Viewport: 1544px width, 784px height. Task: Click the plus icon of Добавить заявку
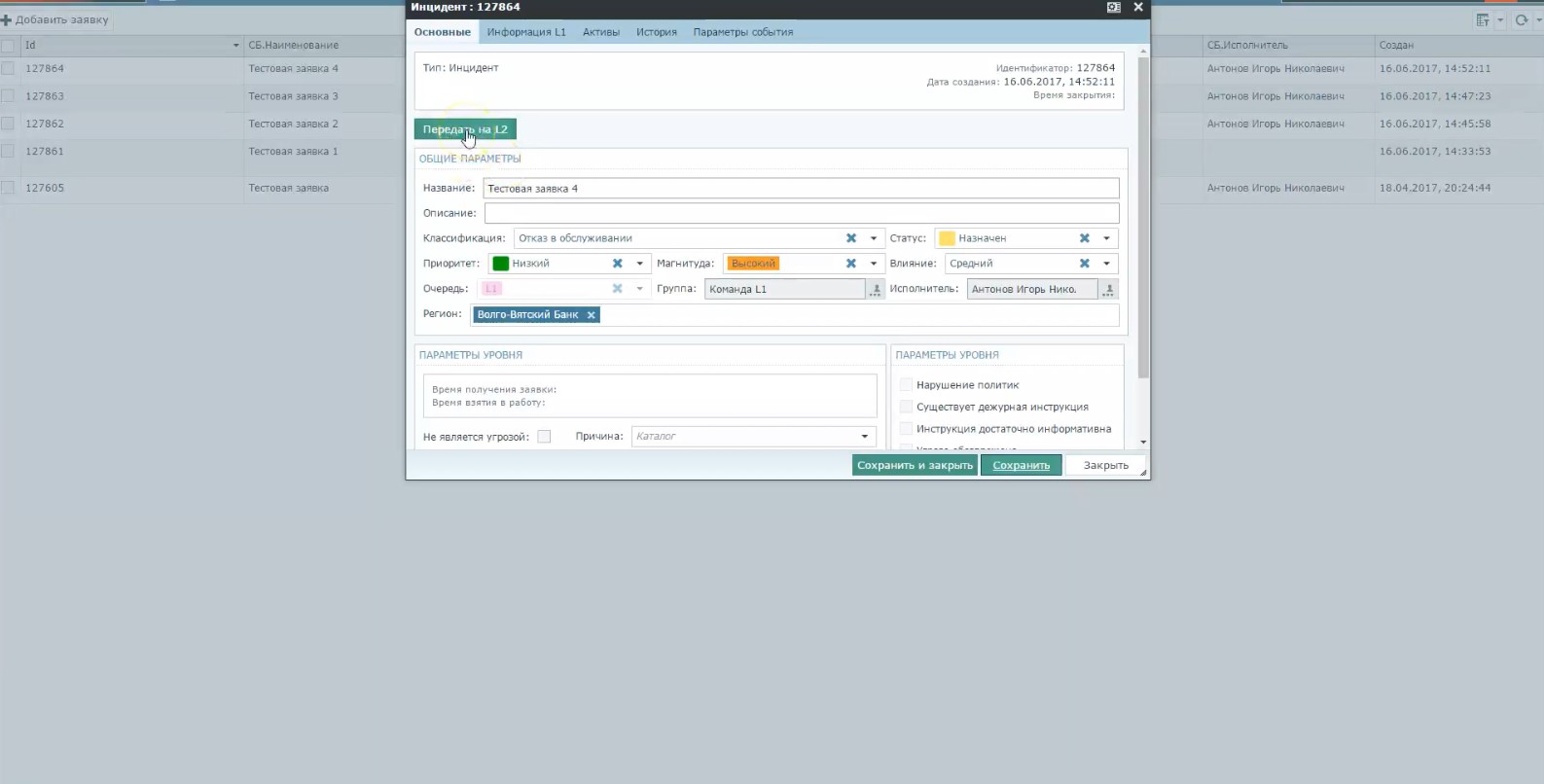(6, 19)
